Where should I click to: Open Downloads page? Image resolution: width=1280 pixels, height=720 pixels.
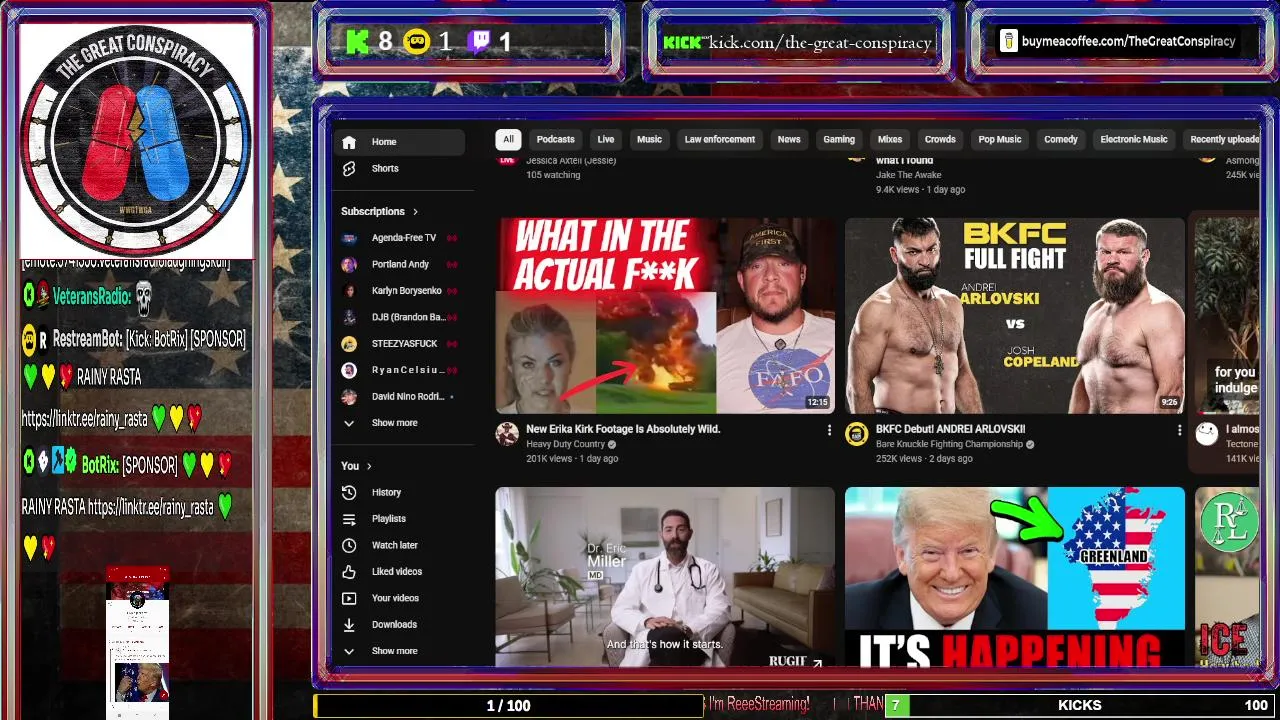coord(399,625)
